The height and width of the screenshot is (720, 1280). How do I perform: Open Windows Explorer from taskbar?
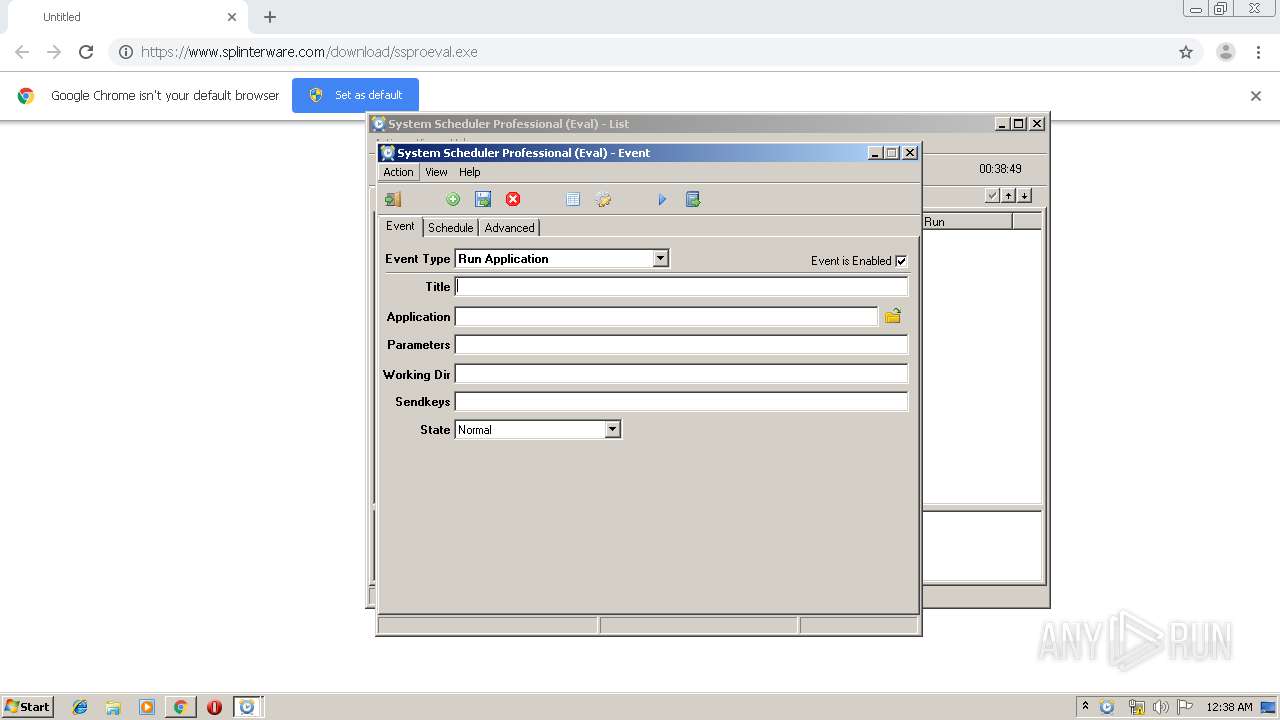(x=113, y=707)
